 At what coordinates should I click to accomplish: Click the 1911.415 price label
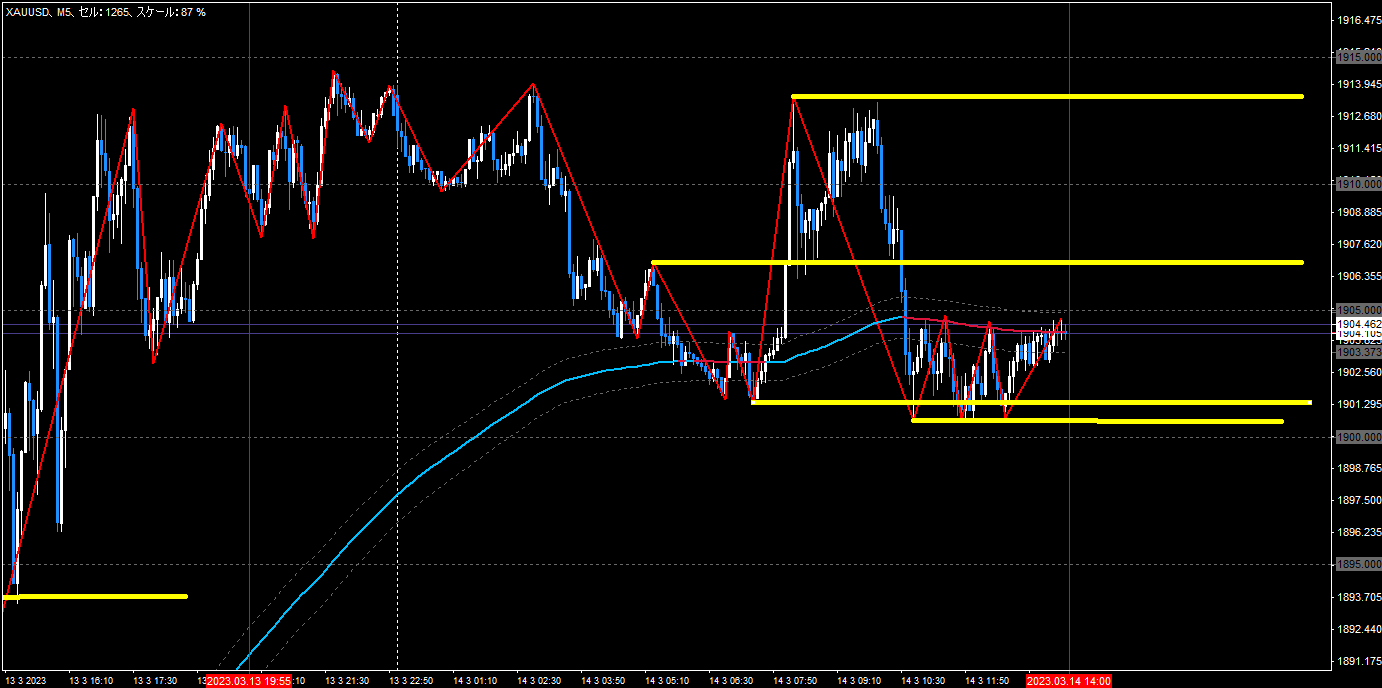1359,148
